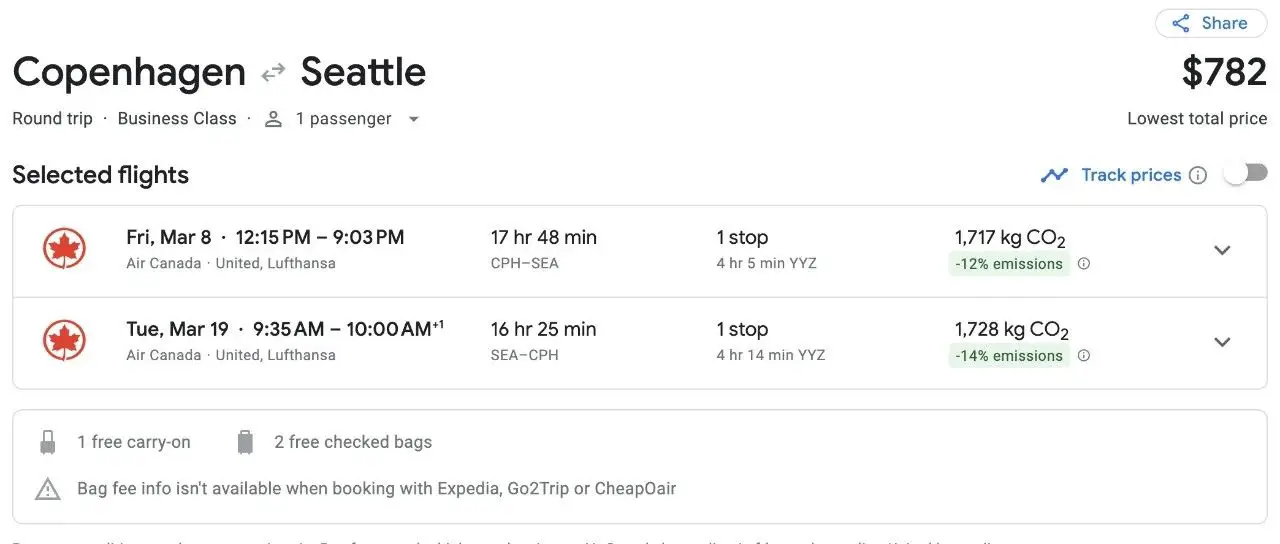Open the 1 passenger dropdown arrow
The width and height of the screenshot is (1280, 544).
[x=413, y=119]
